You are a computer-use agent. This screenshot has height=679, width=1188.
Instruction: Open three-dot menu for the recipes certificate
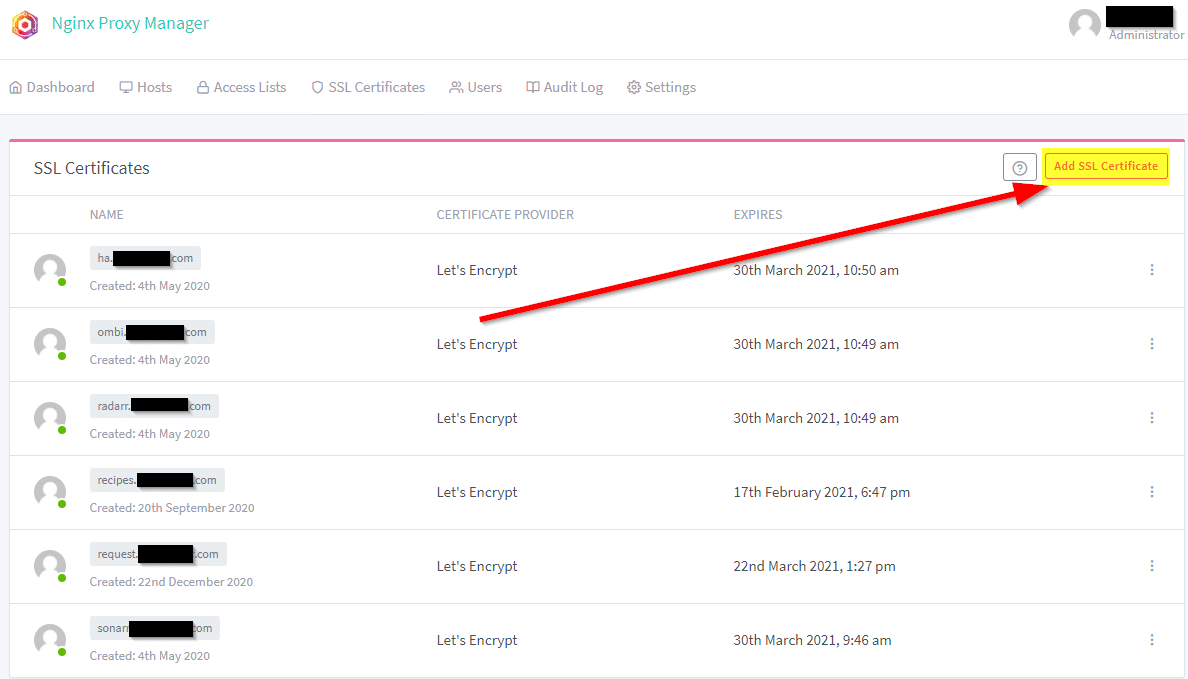point(1152,492)
